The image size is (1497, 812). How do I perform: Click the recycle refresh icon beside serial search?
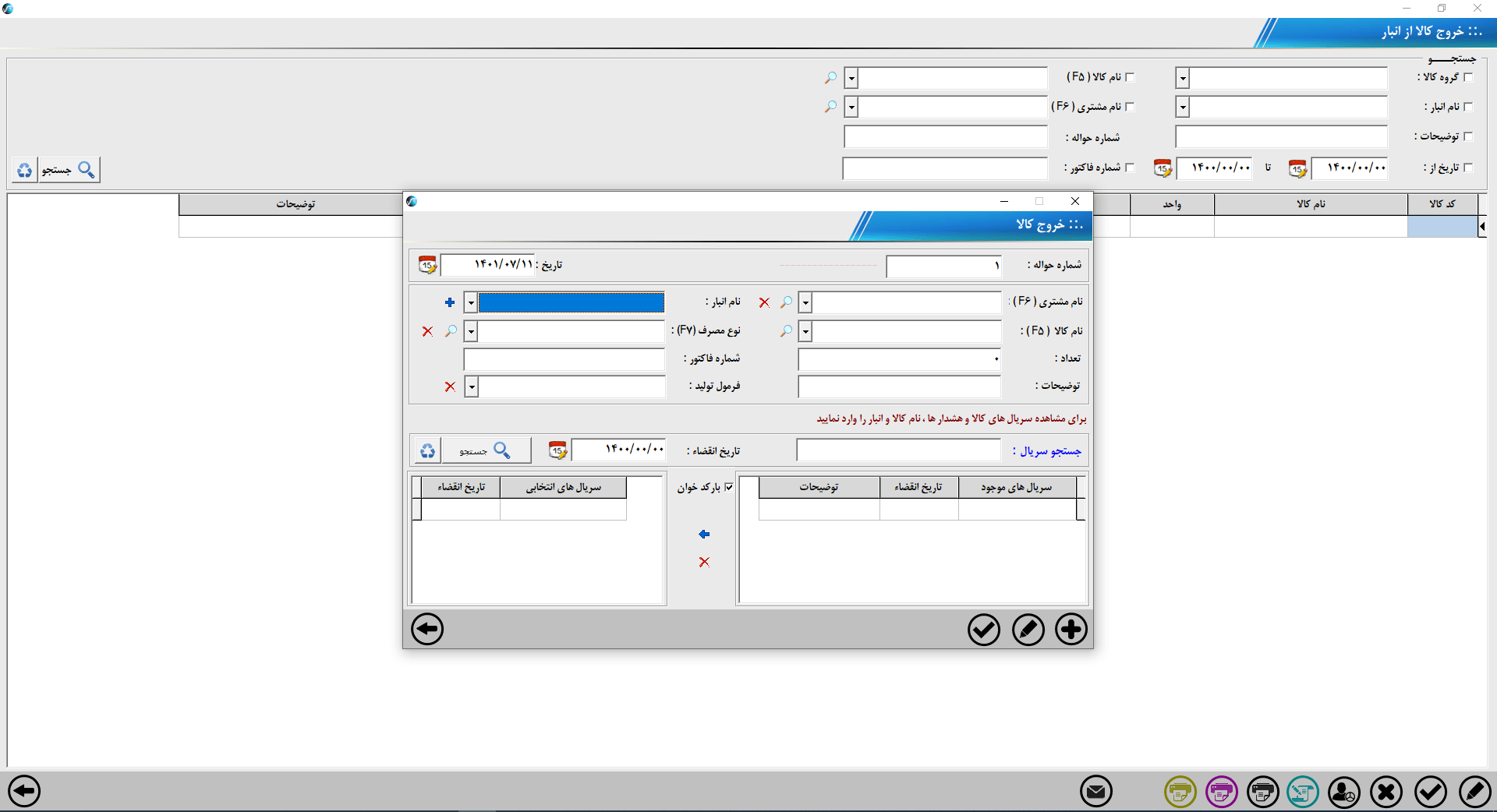428,450
